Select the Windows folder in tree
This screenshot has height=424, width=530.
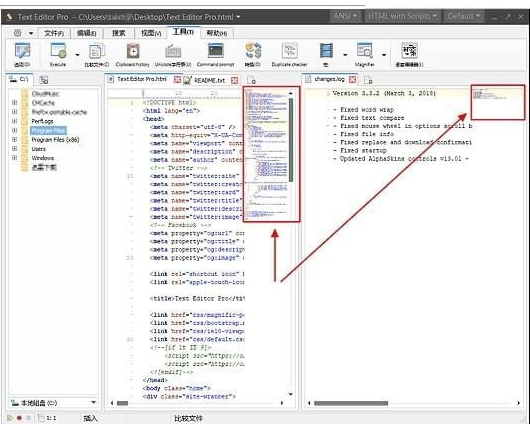43,158
